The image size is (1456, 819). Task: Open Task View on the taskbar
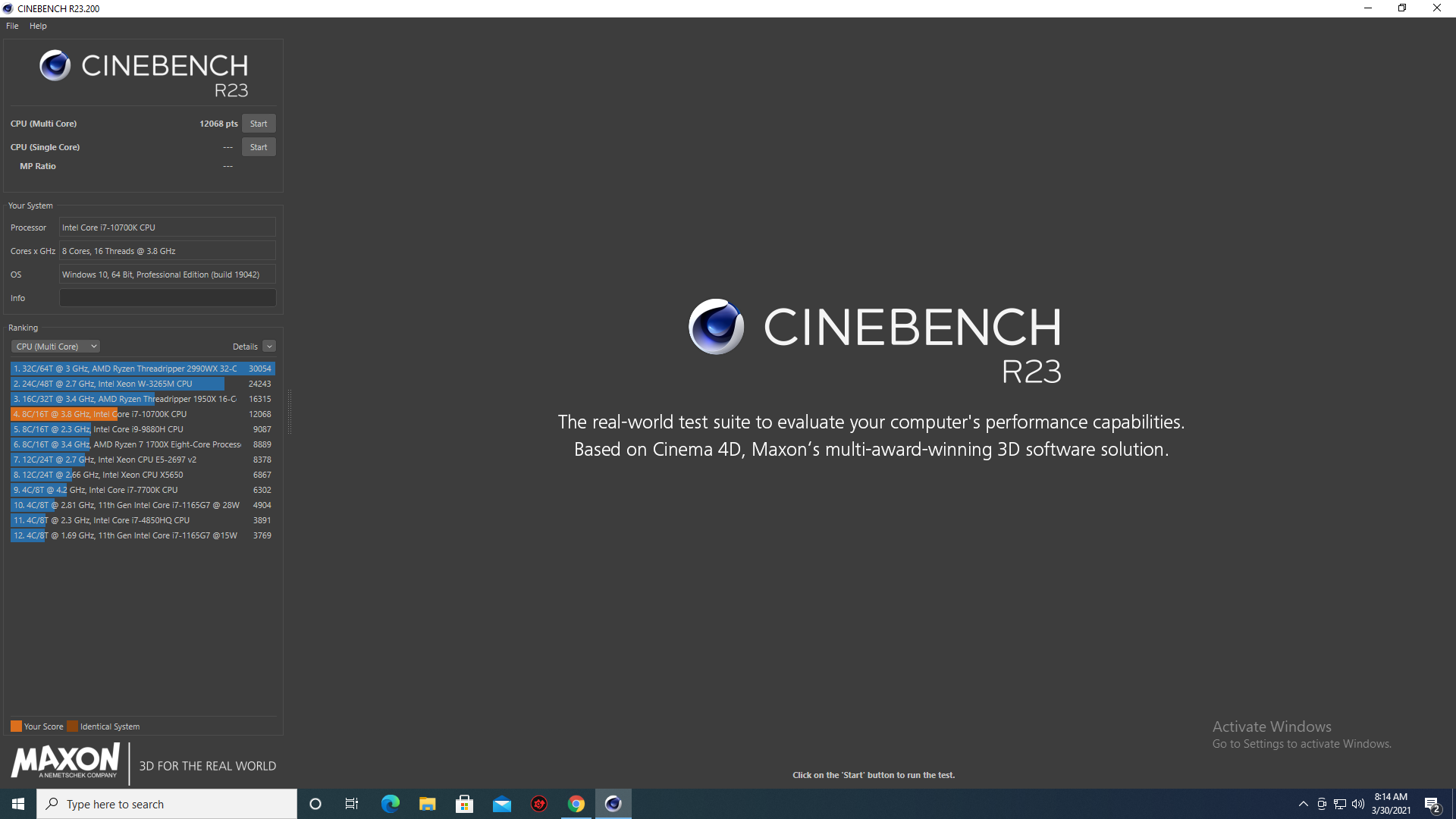[352, 804]
